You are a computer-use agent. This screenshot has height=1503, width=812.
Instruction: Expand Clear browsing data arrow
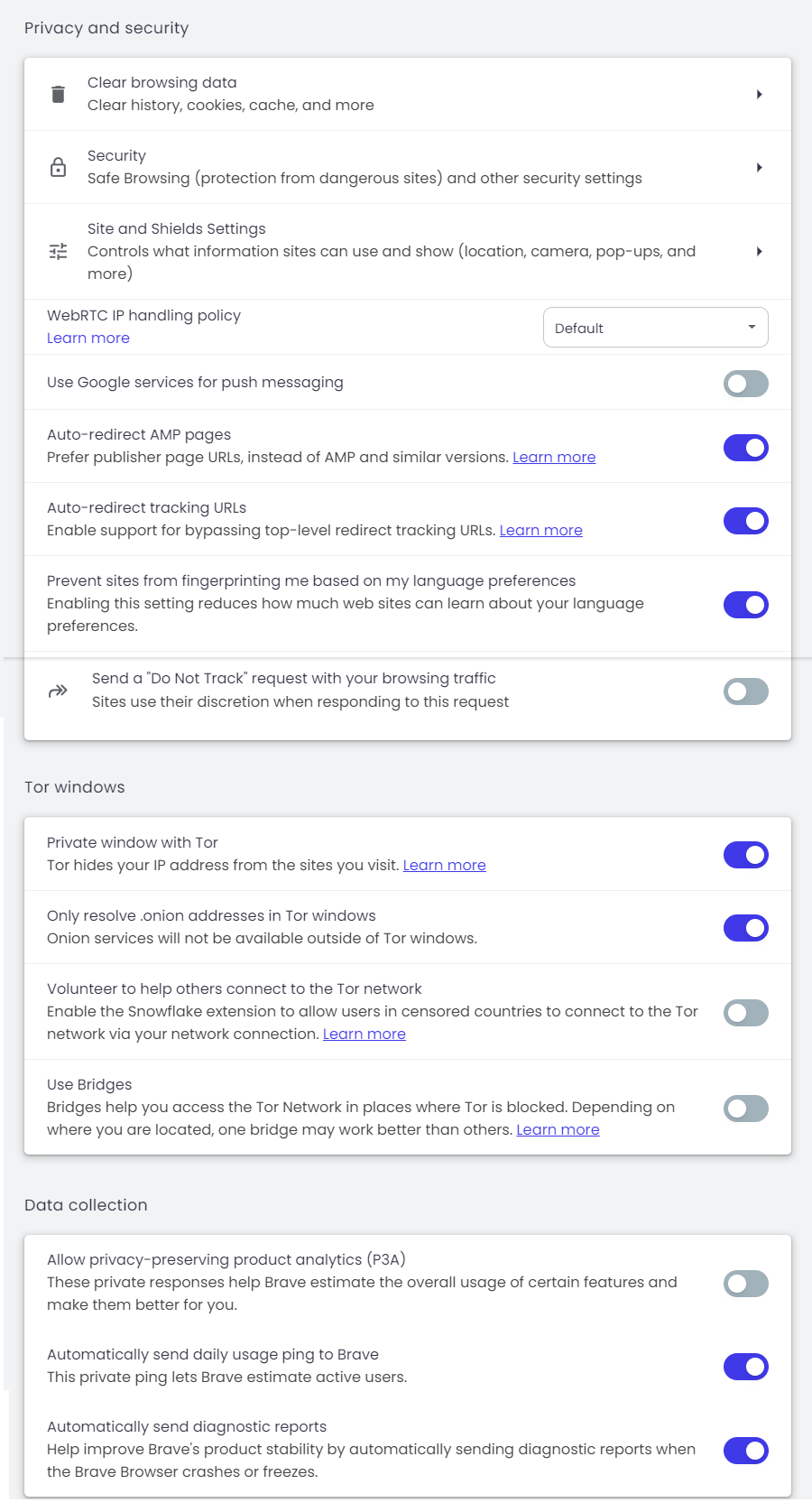pyautogui.click(x=760, y=94)
